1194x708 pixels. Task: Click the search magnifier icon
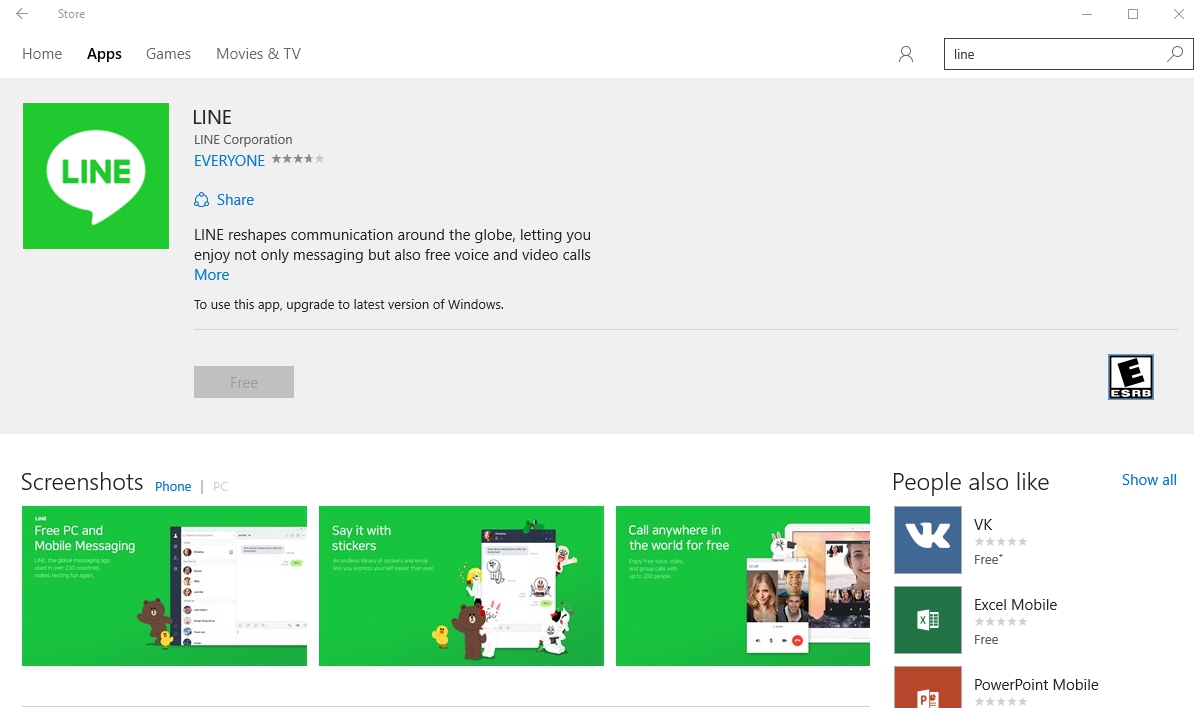[1175, 54]
